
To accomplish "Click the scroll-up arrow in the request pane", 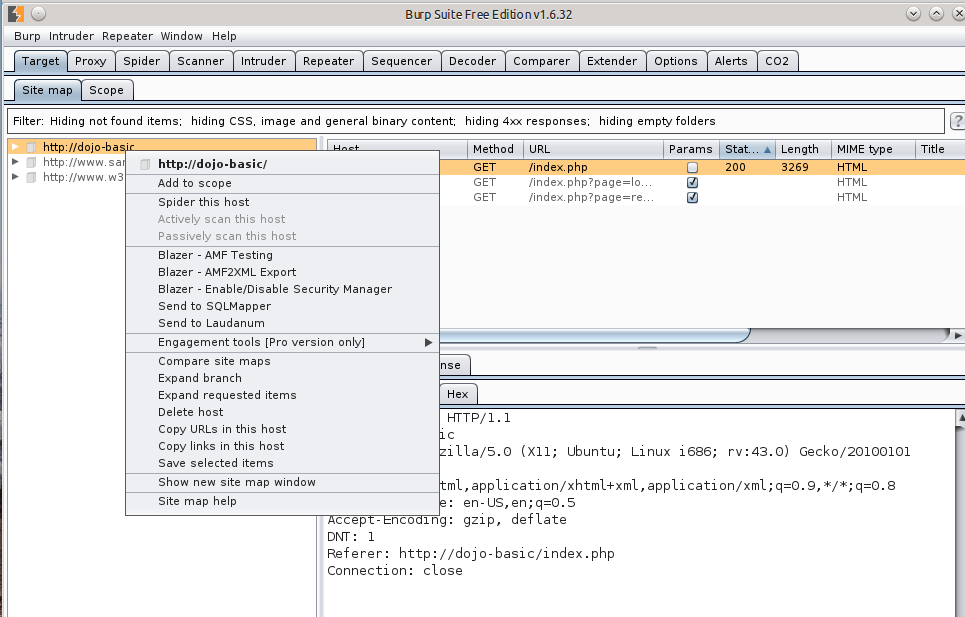I will 958,415.
